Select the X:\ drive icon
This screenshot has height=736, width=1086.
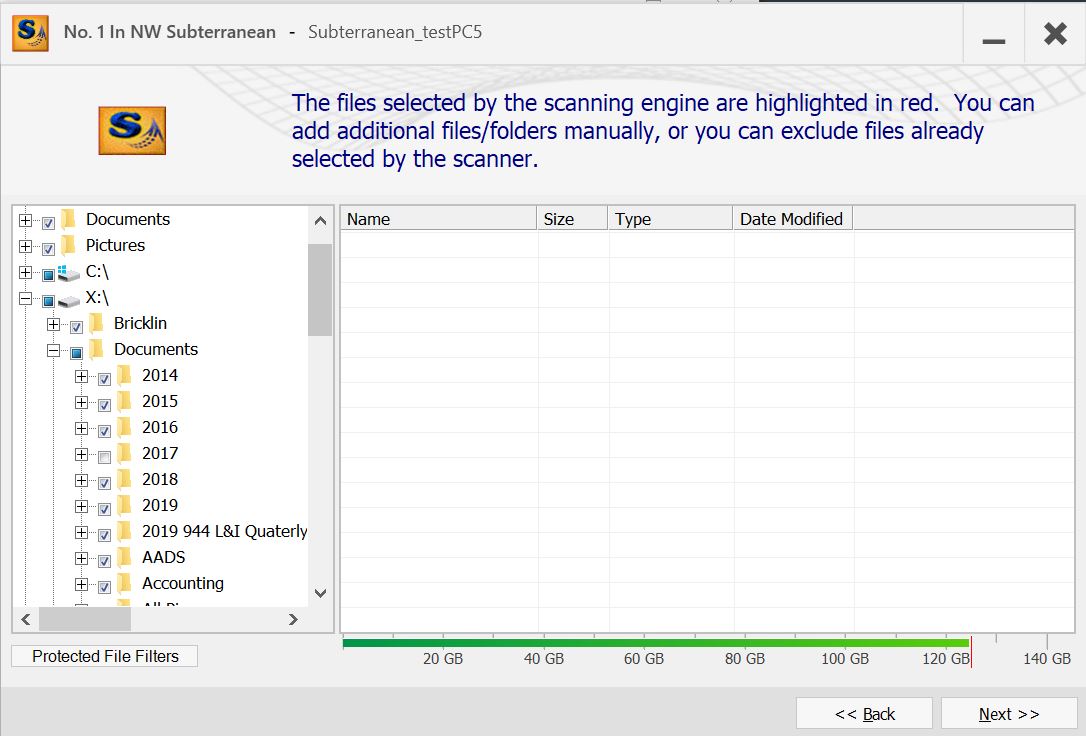[69, 298]
